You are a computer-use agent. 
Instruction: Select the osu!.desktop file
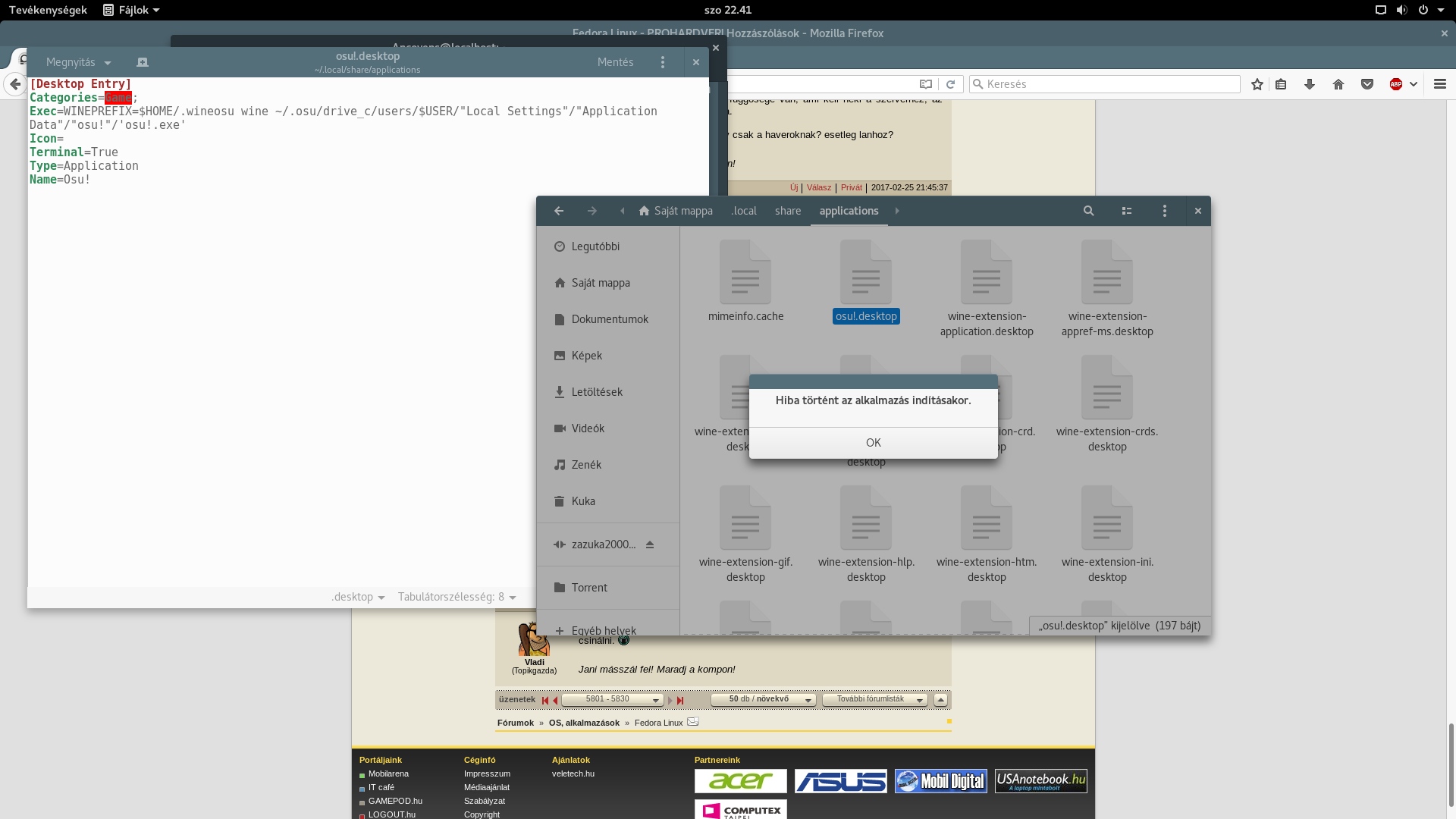pos(866,281)
